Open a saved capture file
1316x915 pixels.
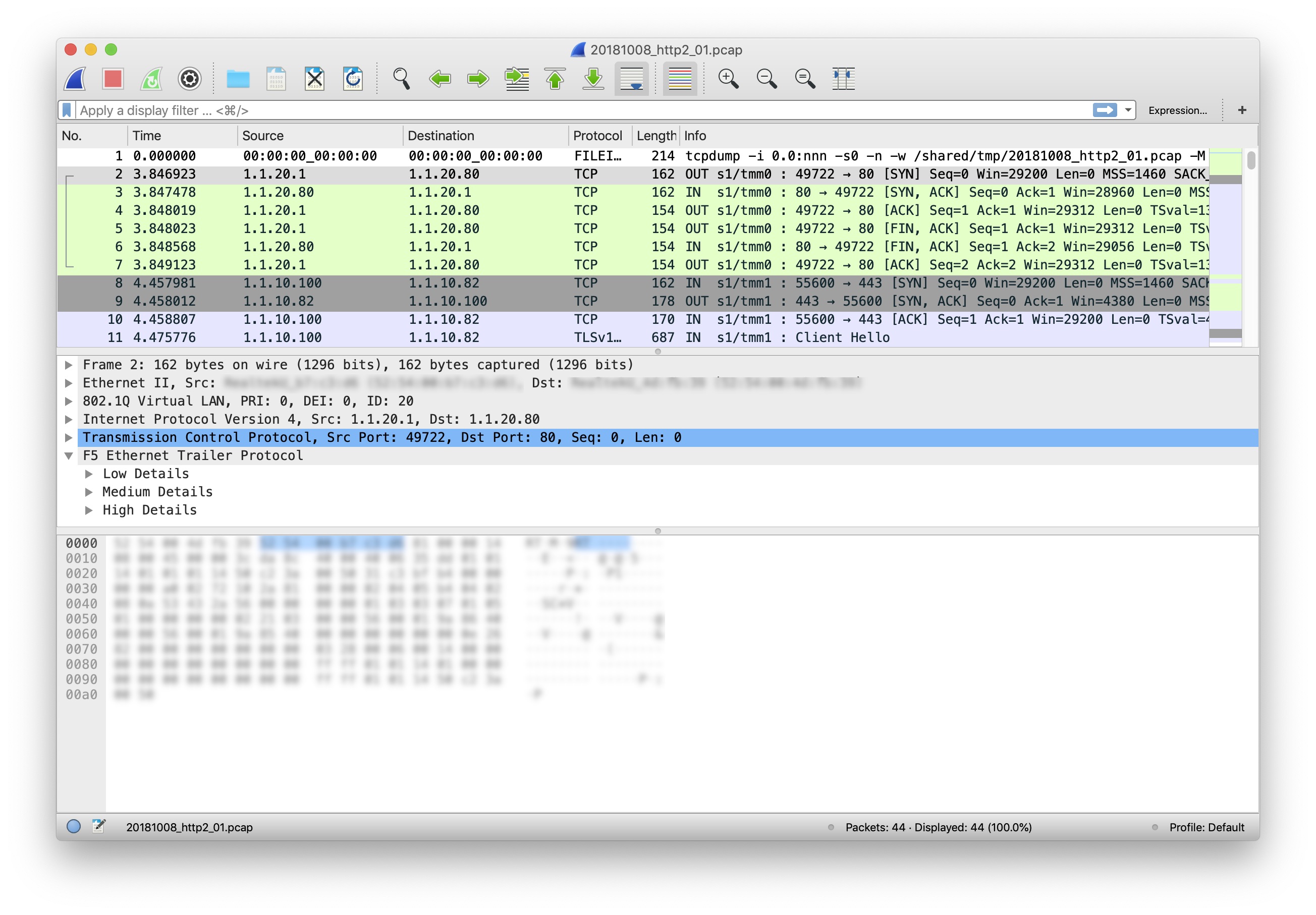[239, 79]
